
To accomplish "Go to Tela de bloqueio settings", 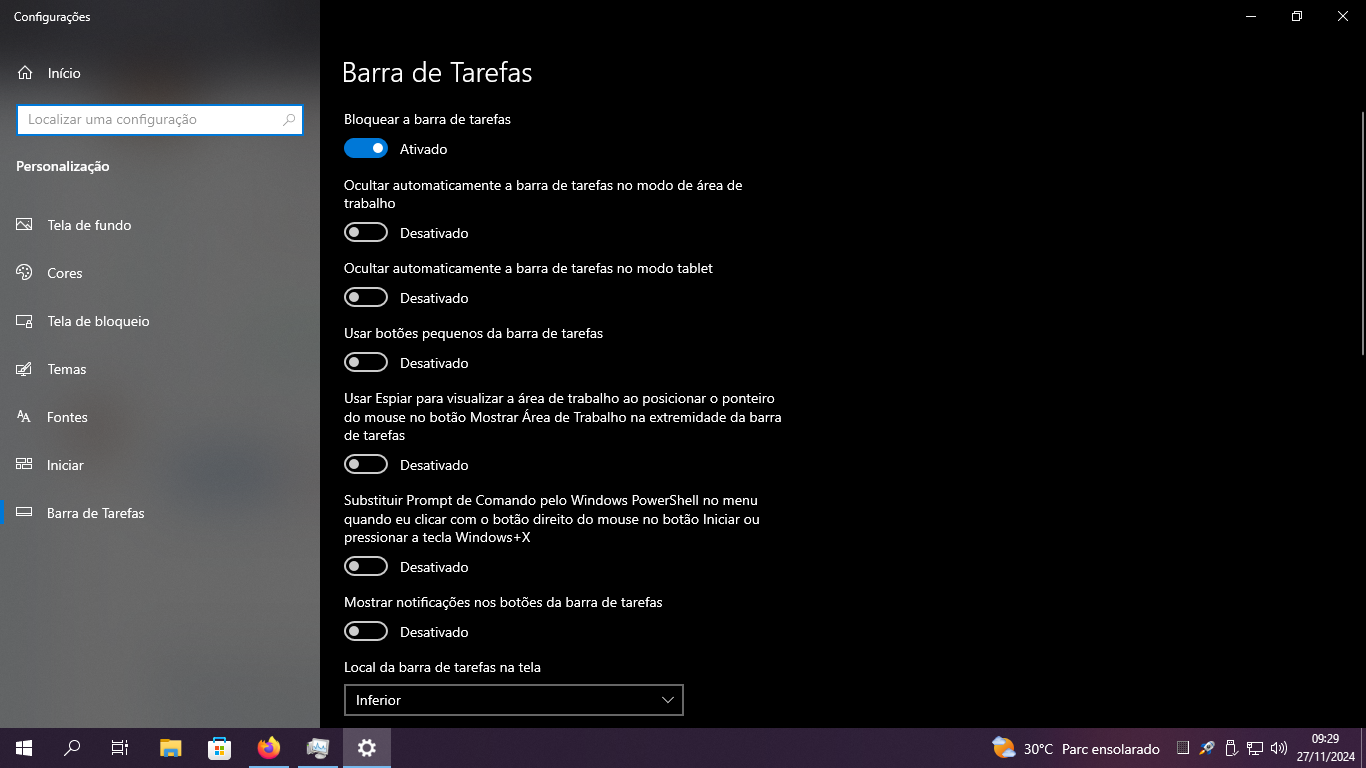I will click(x=160, y=321).
